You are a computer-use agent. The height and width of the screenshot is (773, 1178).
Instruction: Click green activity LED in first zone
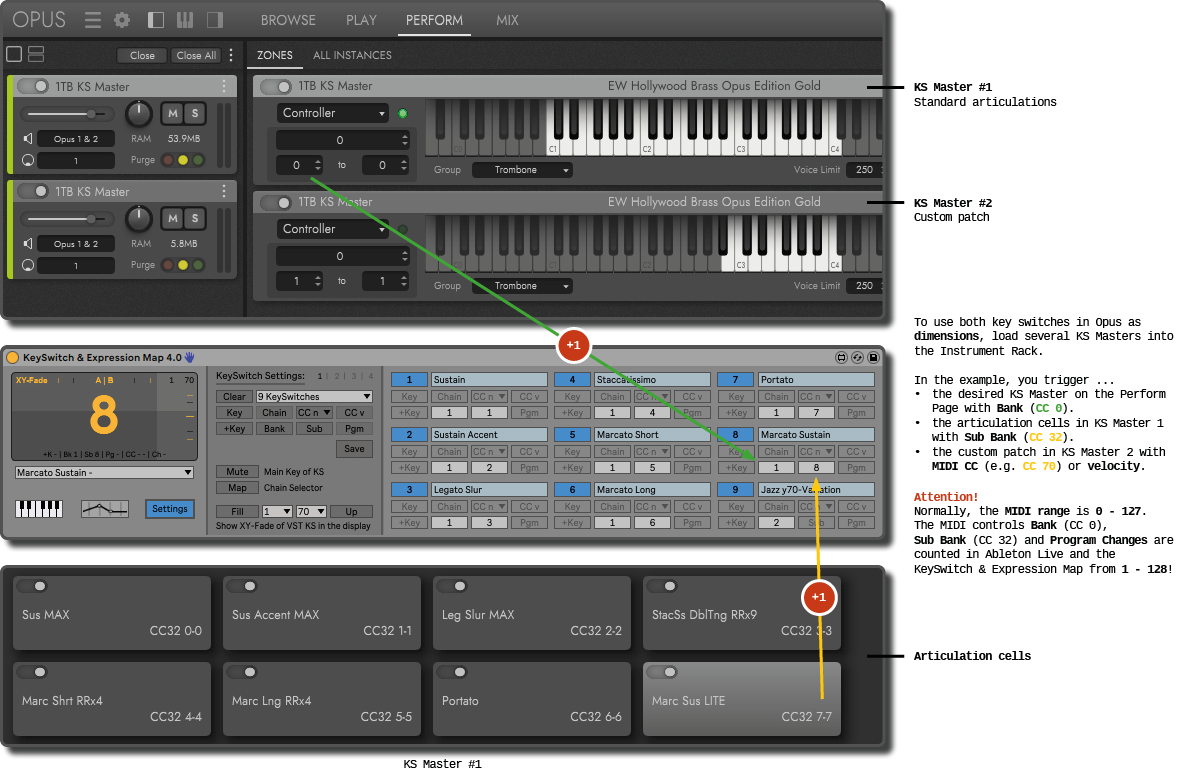[x=403, y=113]
